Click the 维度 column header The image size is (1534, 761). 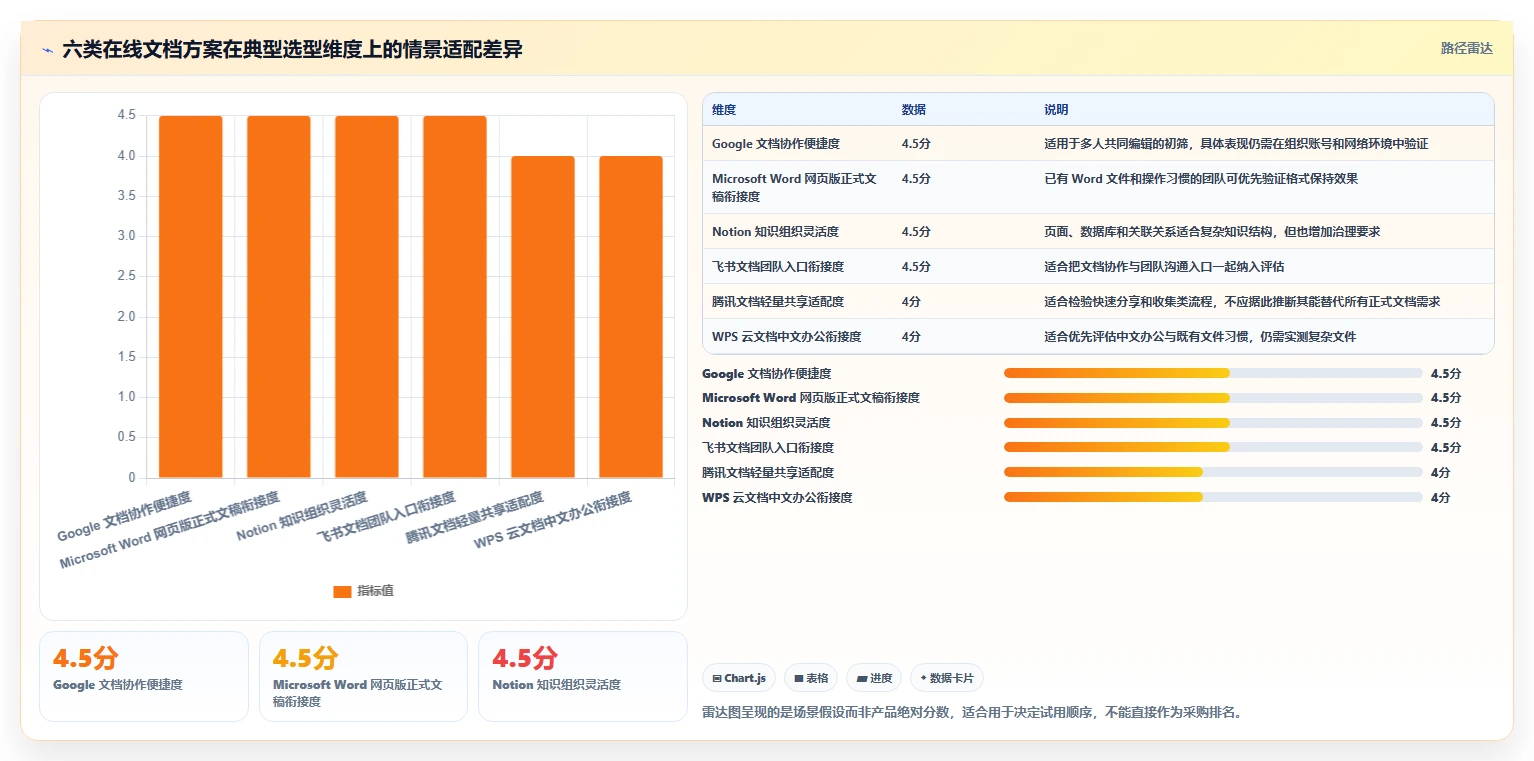click(724, 110)
